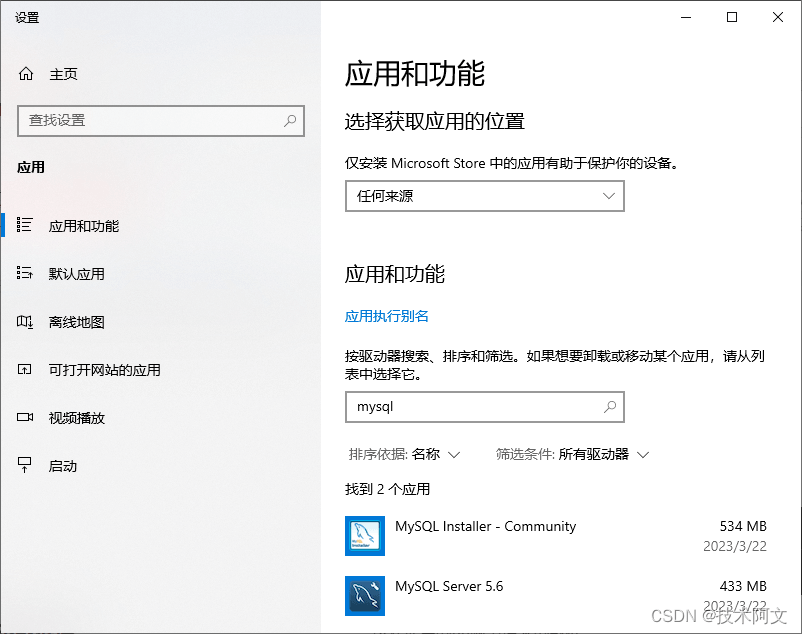Open the 应用执行别名 link

point(388,316)
